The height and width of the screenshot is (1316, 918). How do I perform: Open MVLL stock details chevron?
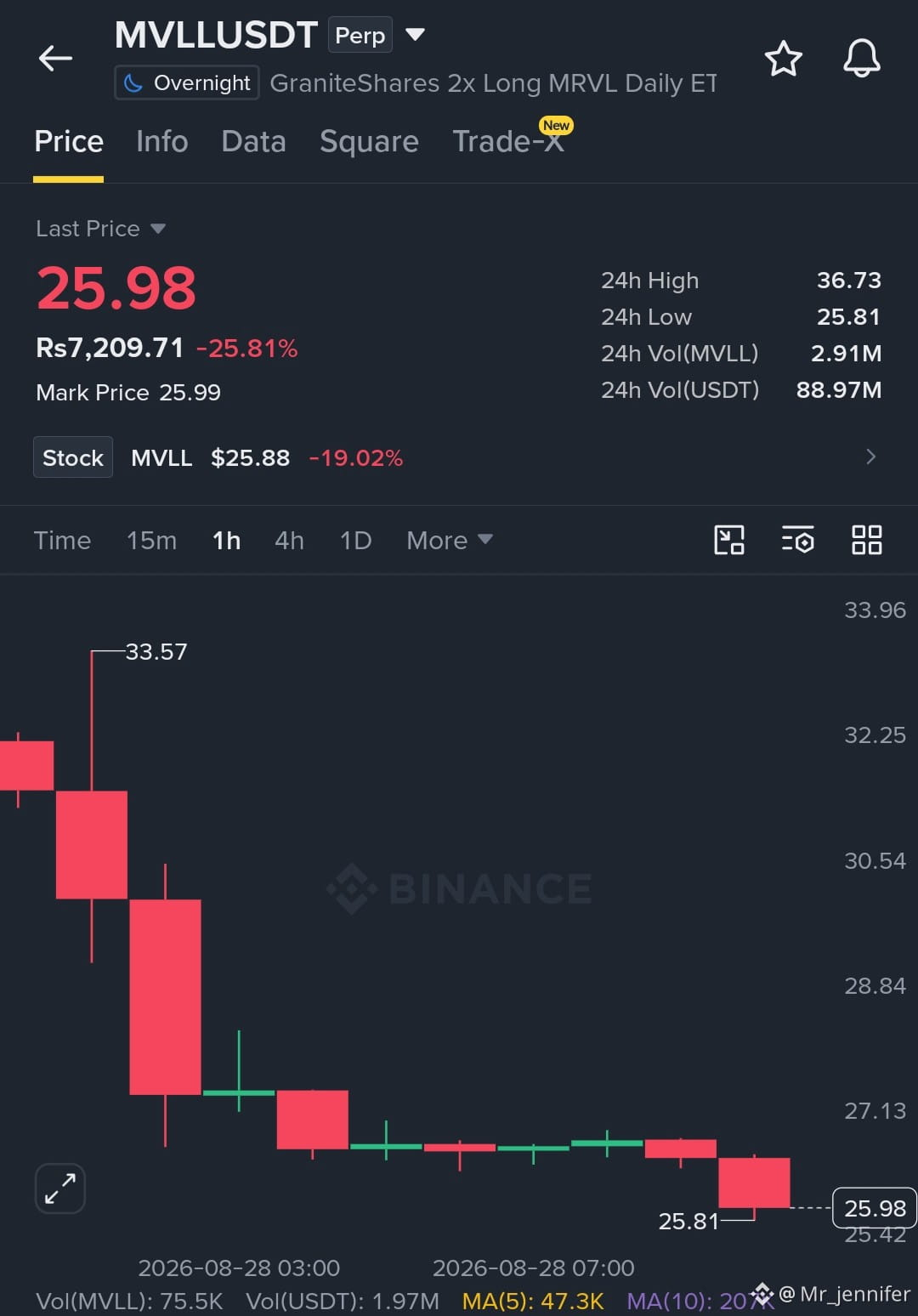tap(870, 457)
